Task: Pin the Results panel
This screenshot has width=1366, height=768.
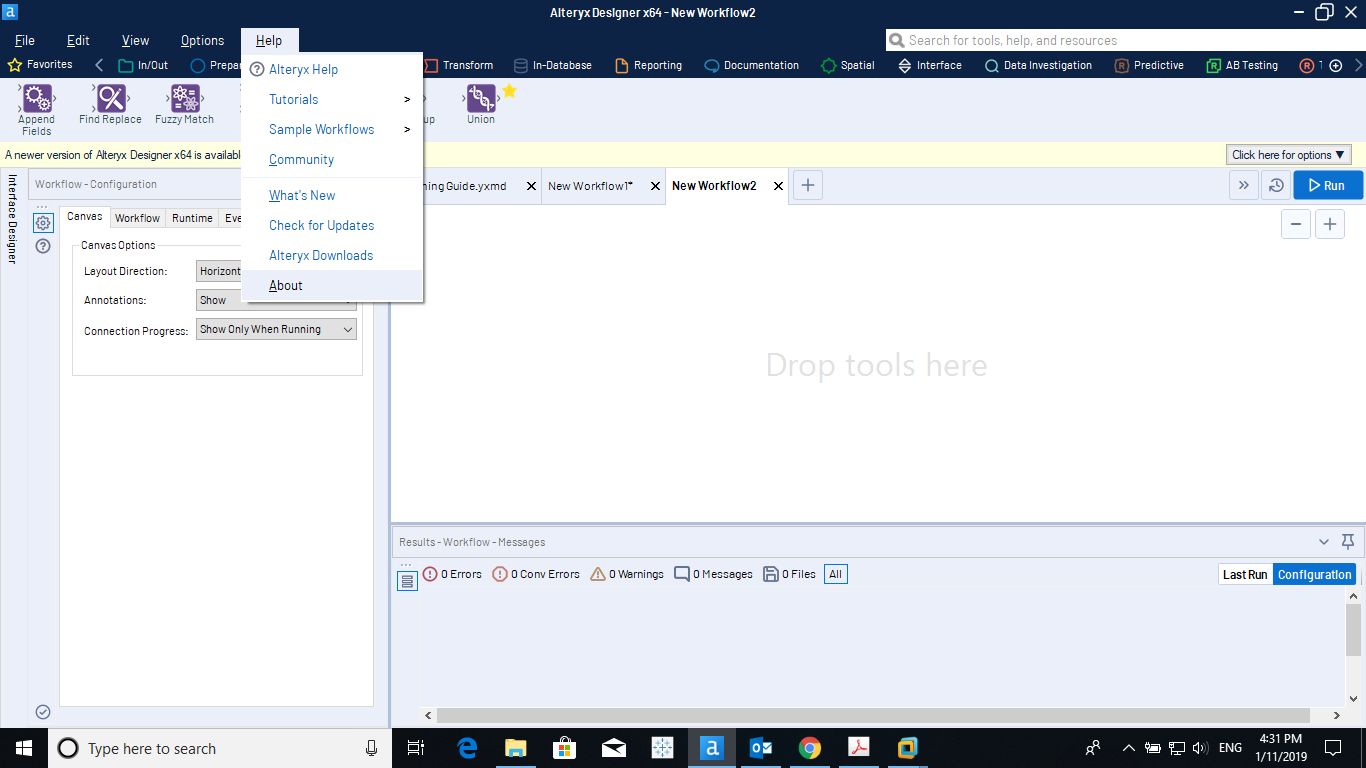Action: tap(1347, 541)
